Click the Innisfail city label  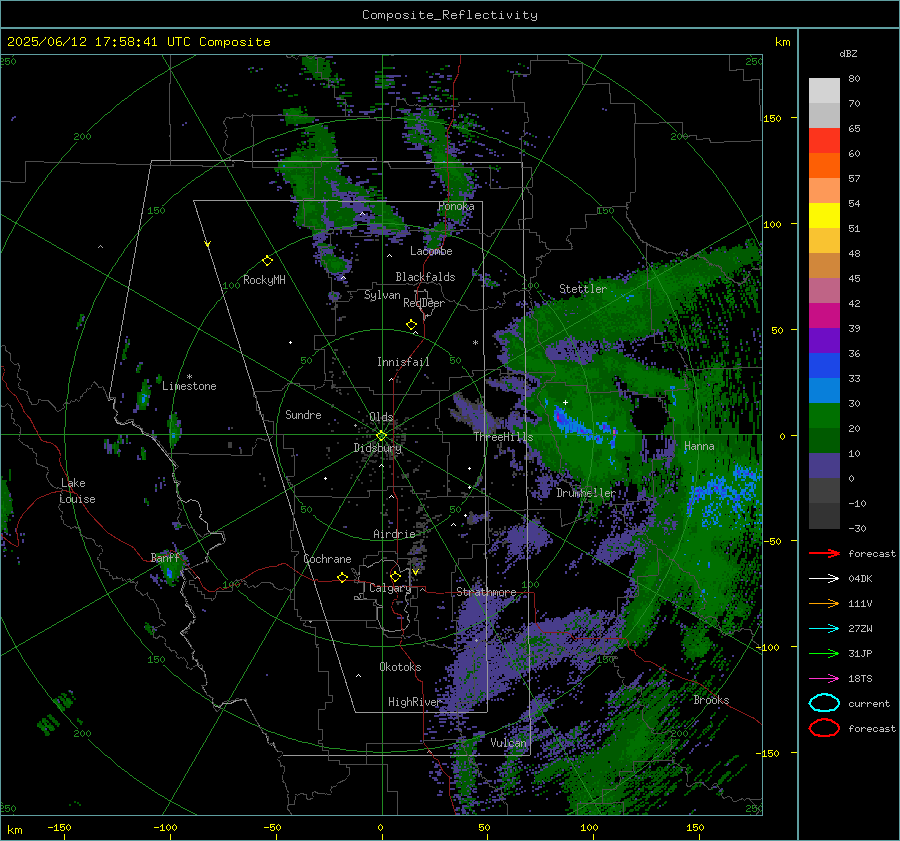[x=403, y=362]
